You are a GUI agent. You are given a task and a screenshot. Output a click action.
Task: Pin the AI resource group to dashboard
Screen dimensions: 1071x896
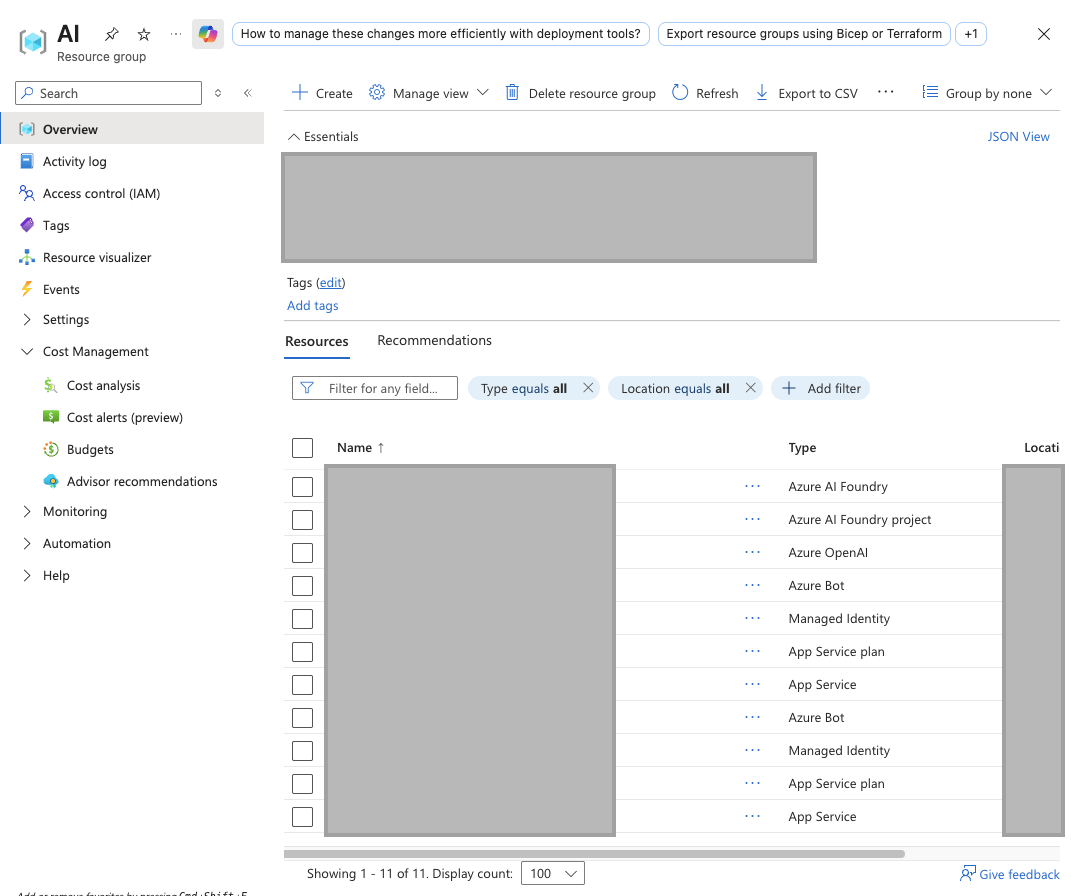click(x=112, y=34)
